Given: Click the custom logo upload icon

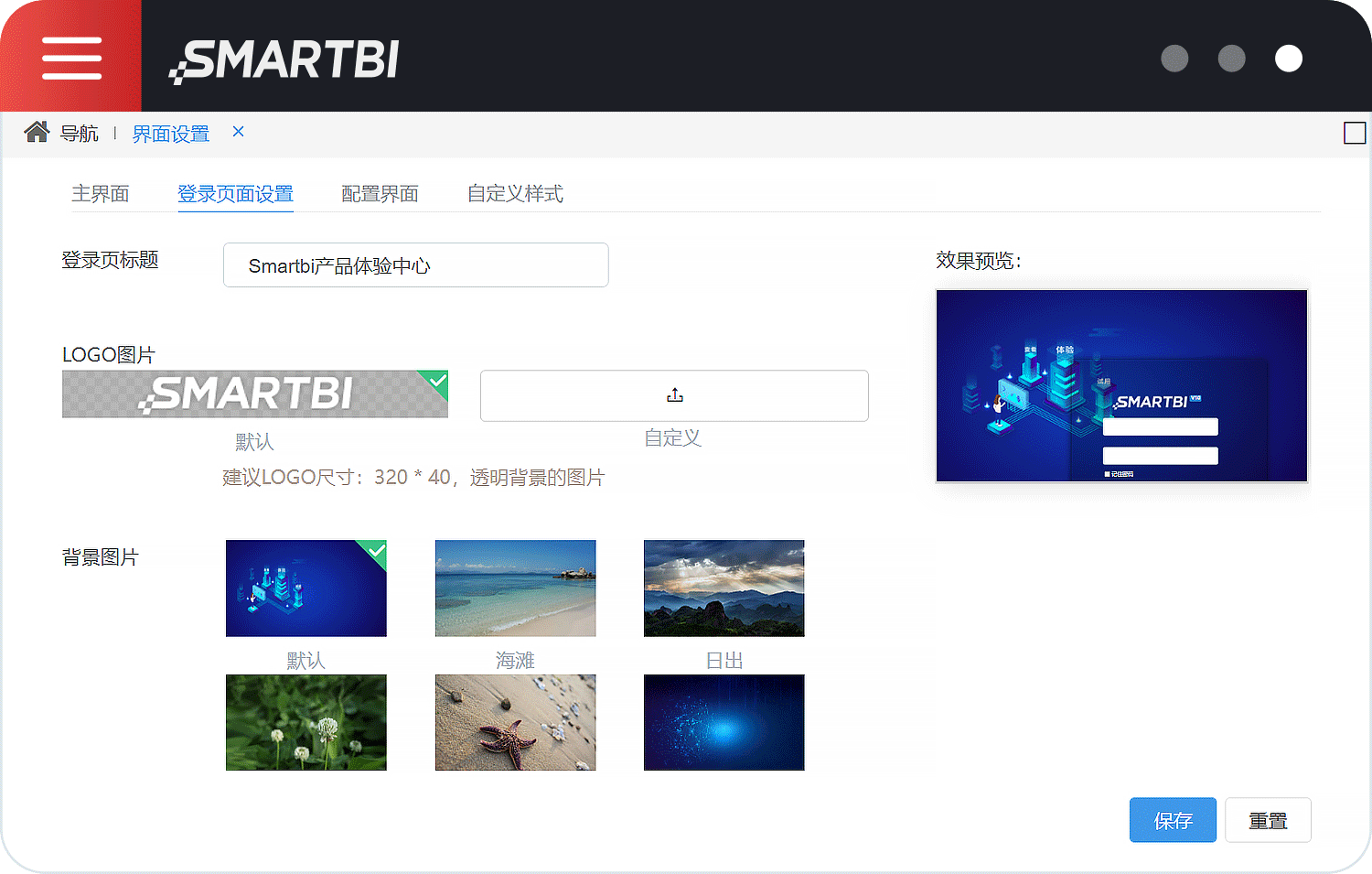Looking at the screenshot, I should [674, 395].
